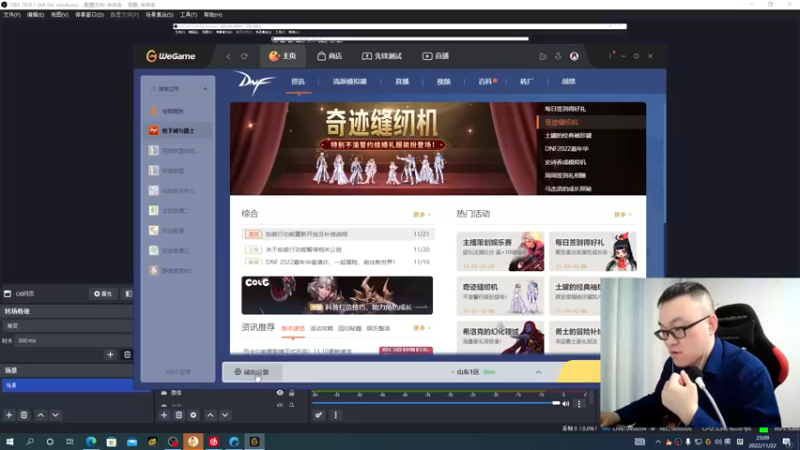Image resolution: width=800 pixels, height=450 pixels.
Task: Add a new scene in OBS
Action: click(9, 415)
